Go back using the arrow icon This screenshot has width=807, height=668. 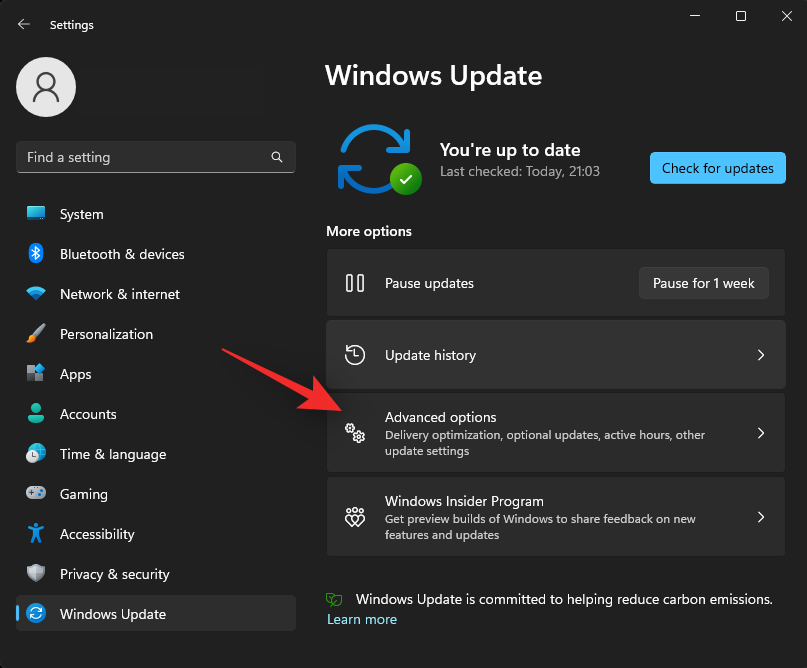23,24
